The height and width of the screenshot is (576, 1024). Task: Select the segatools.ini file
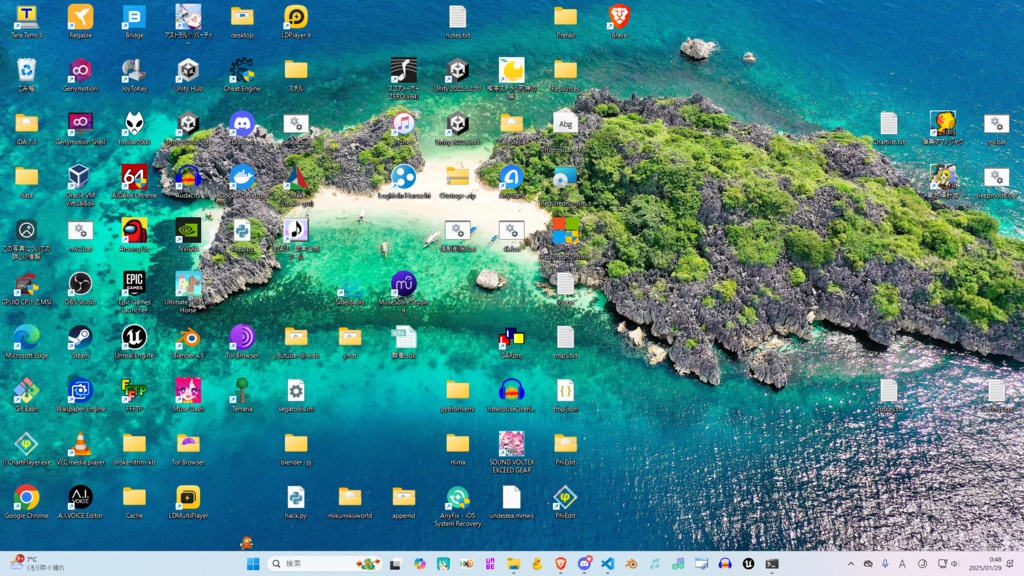click(x=296, y=396)
